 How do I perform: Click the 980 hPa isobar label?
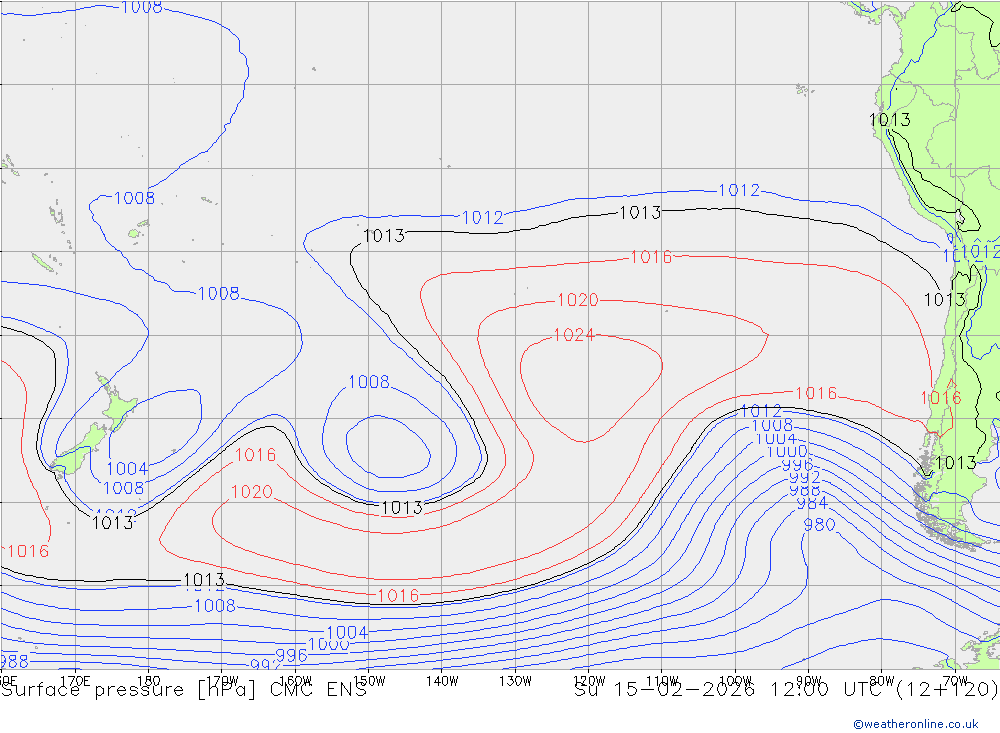point(819,524)
